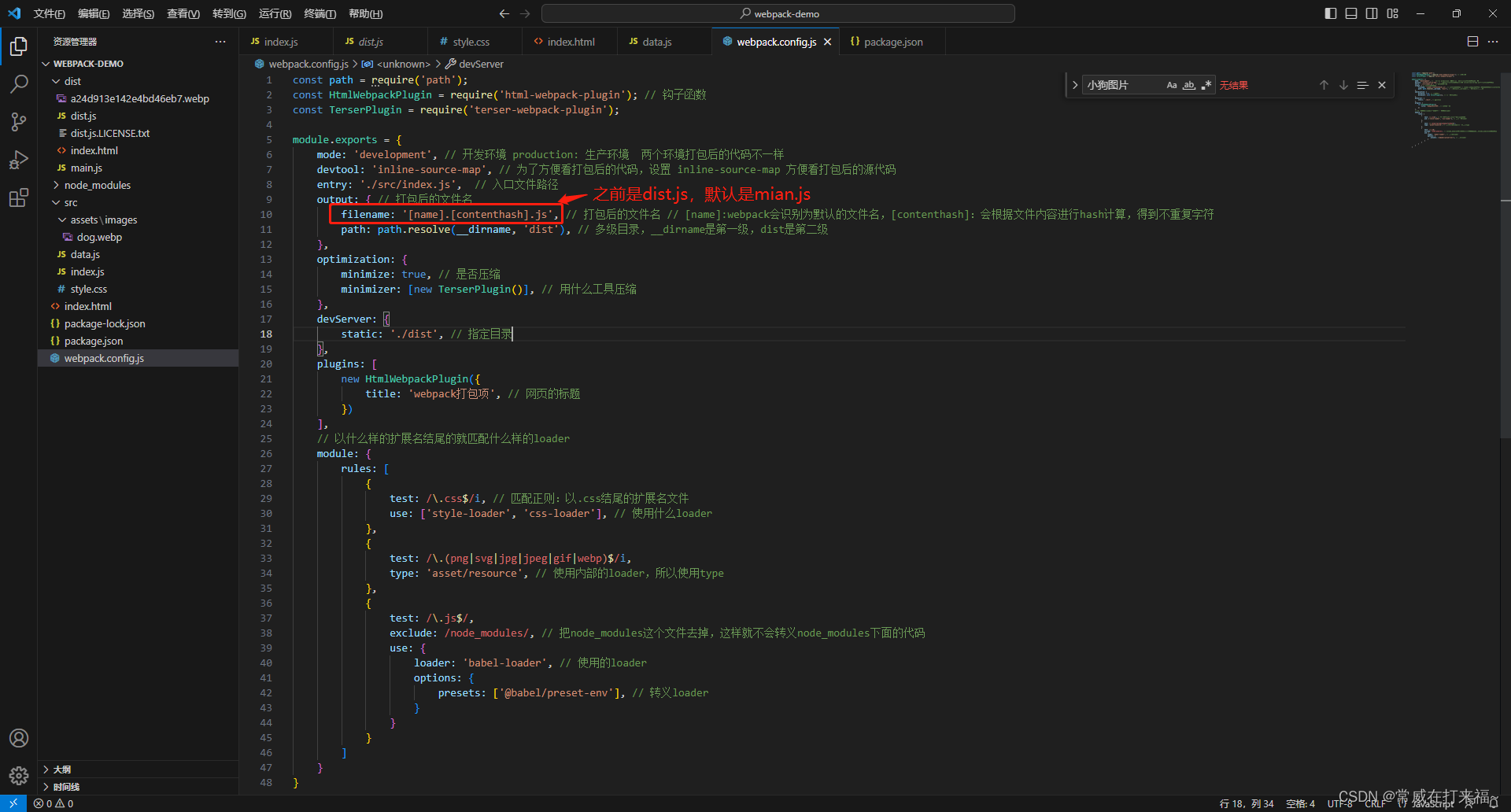The image size is (1511, 812).
Task: Click the UTF-8 encoding status item
Action: pos(1340,803)
